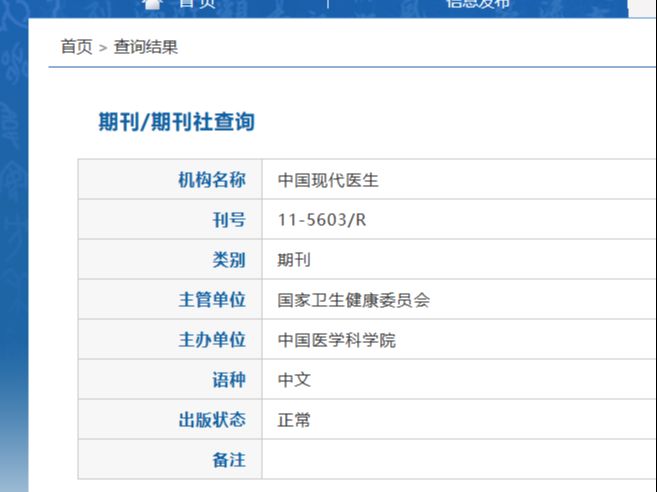Select the 刊号 value 11-5603/R

[322, 220]
